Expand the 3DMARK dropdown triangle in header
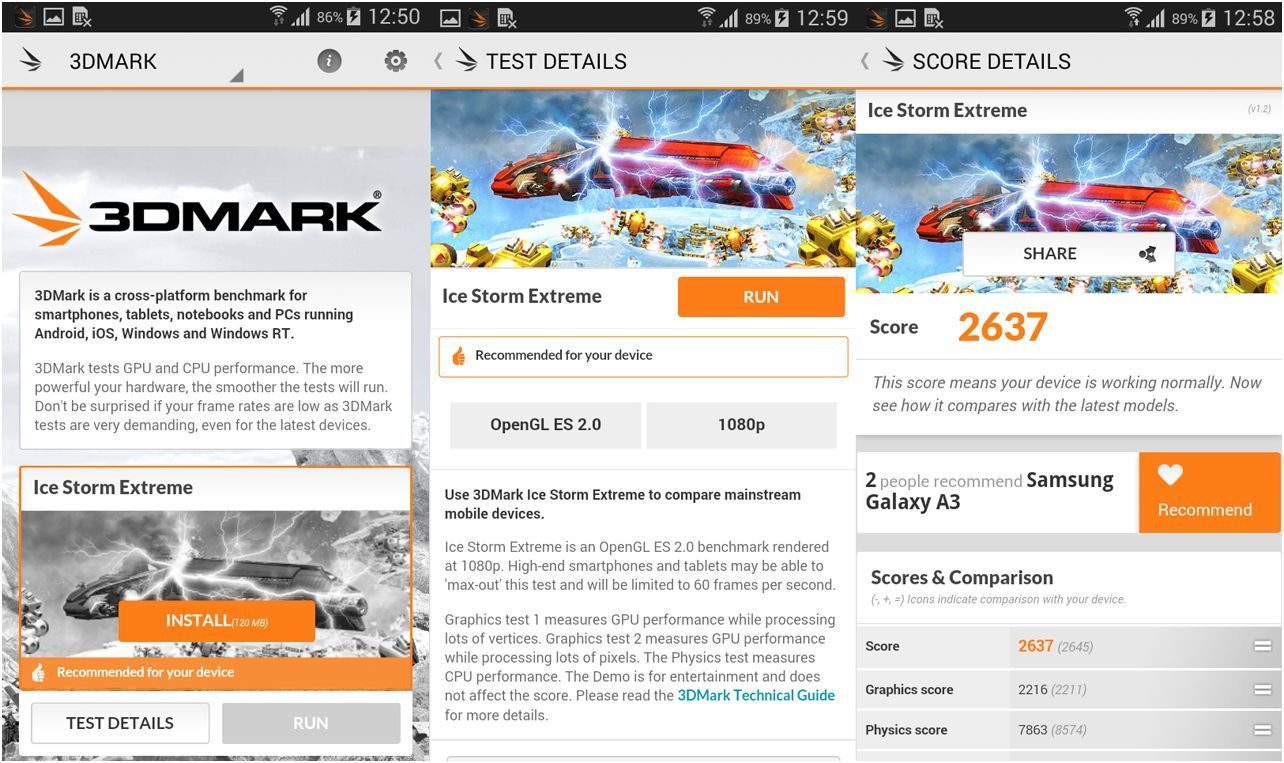Image resolution: width=1284 pixels, height=763 pixels. [236, 75]
